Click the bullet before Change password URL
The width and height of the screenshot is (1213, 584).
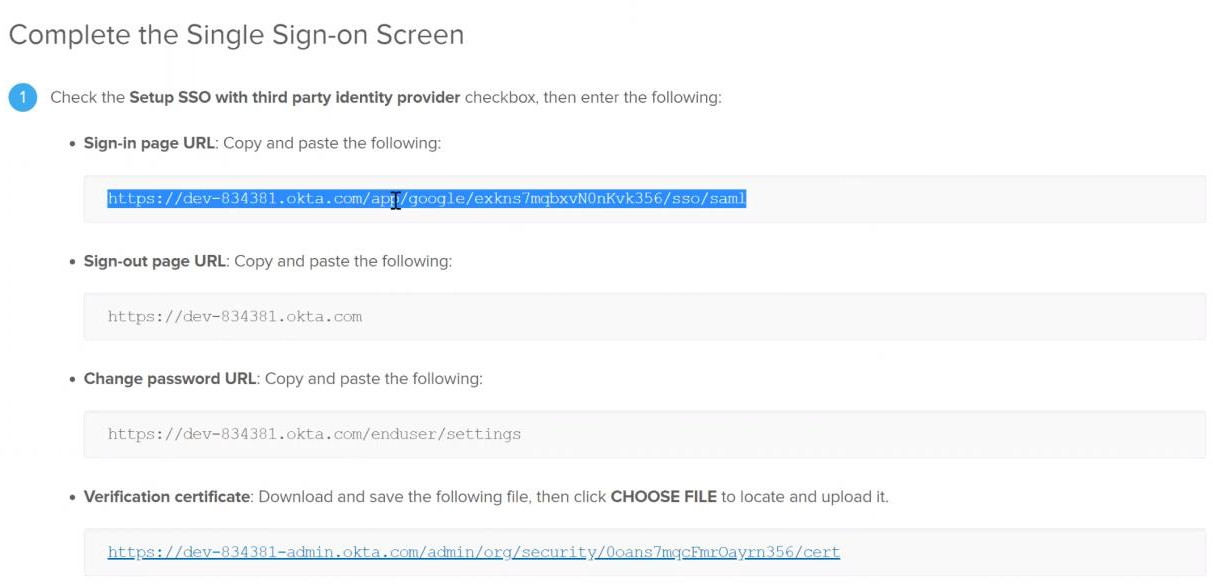click(73, 380)
